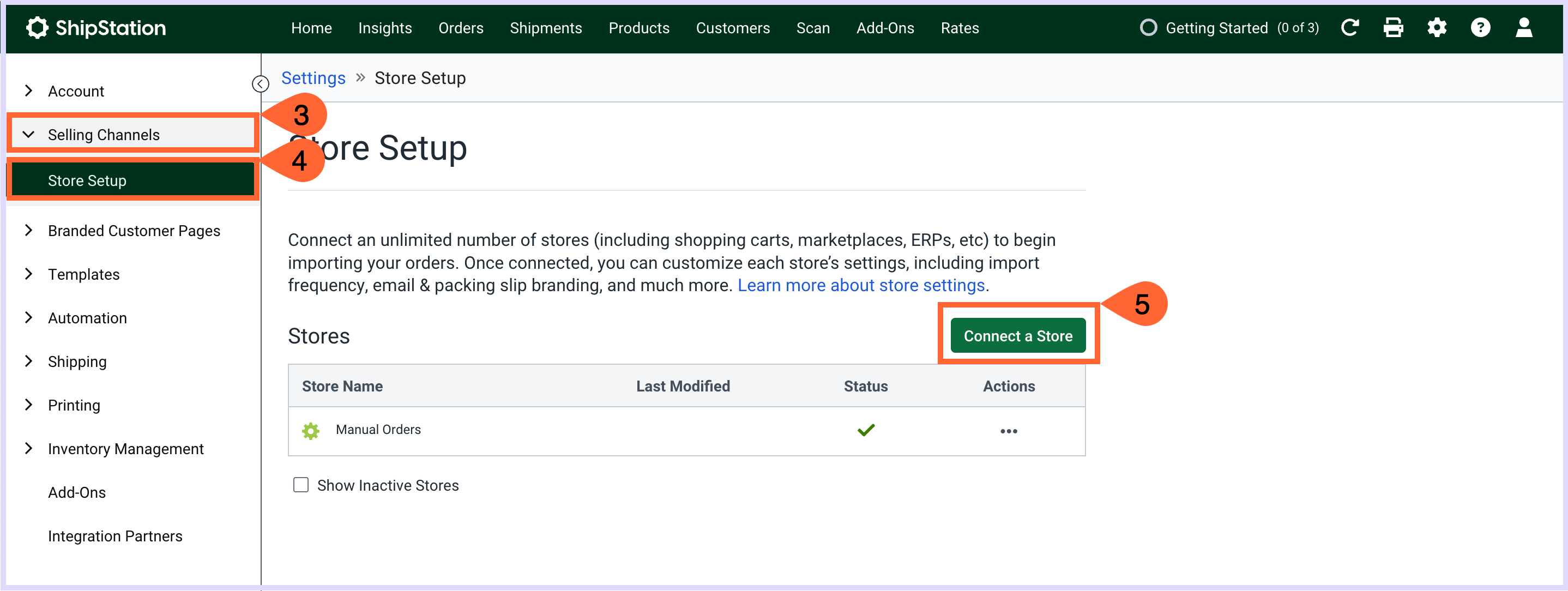This screenshot has height=591, width=1568.
Task: Click the refresh icon in header
Action: tap(1349, 27)
